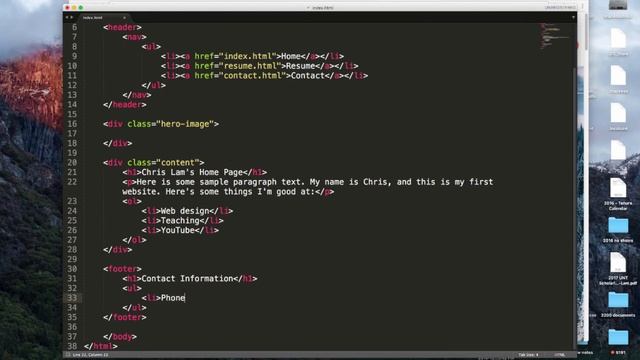The height and width of the screenshot is (360, 640).
Task: Click the "content" class value
Action: point(178,162)
